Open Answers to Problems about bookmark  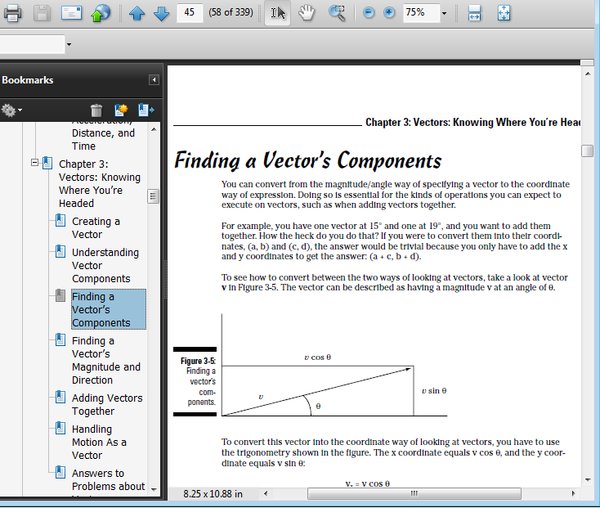coord(108,480)
